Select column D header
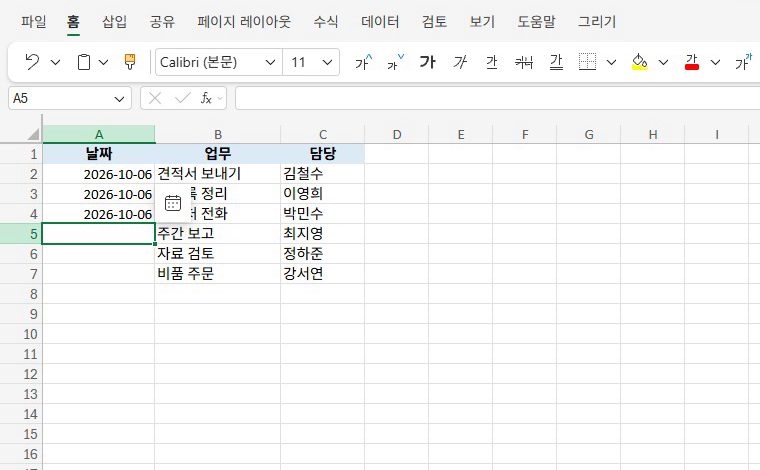This screenshot has height=470, width=760. click(x=396, y=134)
